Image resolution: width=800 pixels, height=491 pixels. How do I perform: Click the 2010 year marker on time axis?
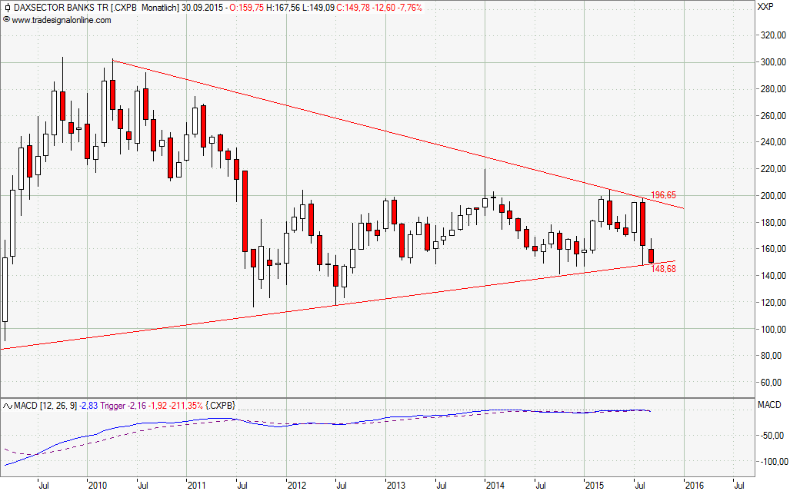96,485
